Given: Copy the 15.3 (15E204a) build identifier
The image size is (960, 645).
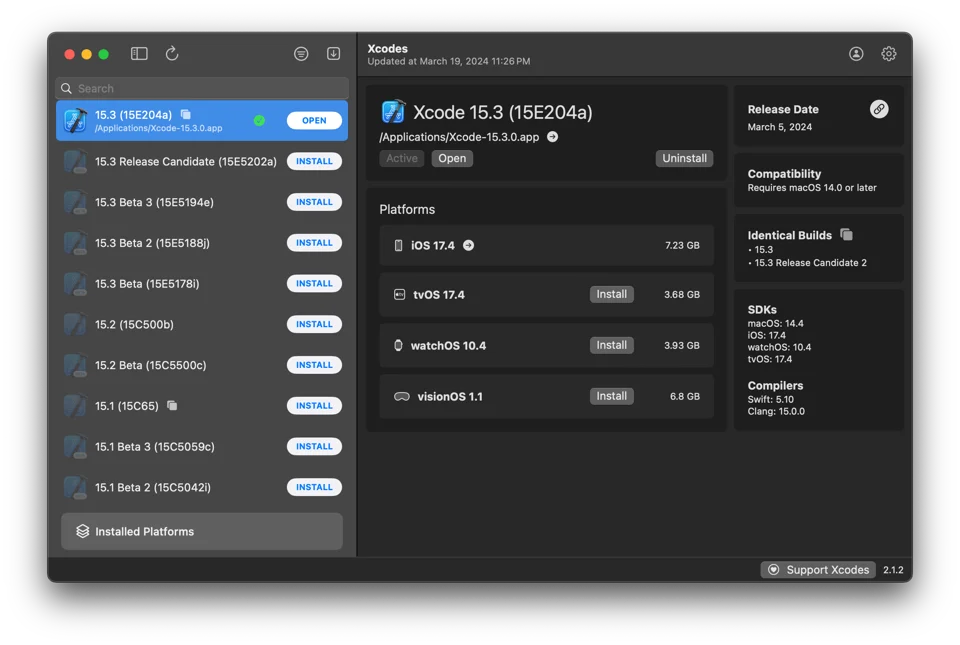Looking at the screenshot, I should tap(186, 114).
